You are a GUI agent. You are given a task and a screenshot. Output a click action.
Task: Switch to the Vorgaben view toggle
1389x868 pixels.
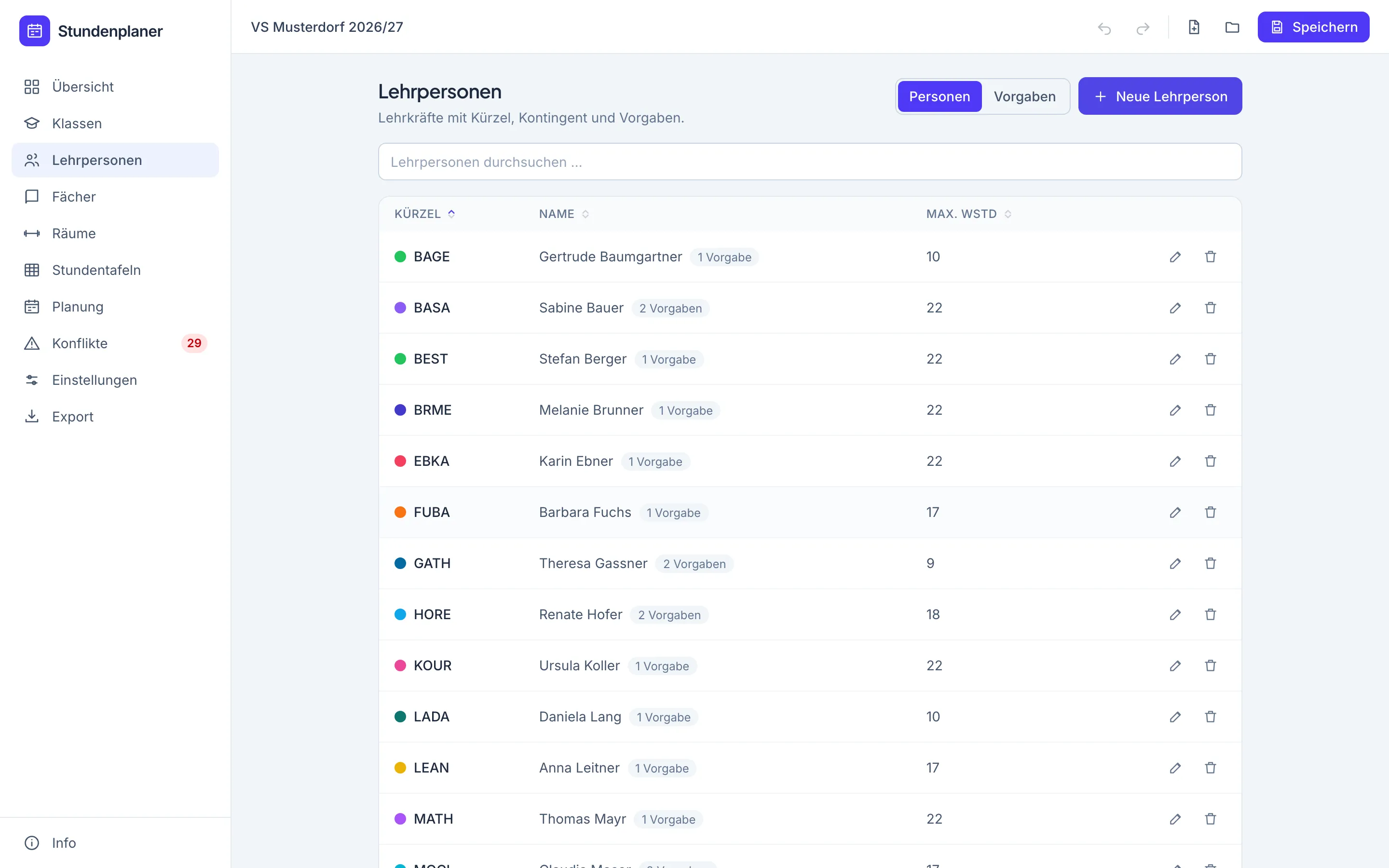(1024, 96)
